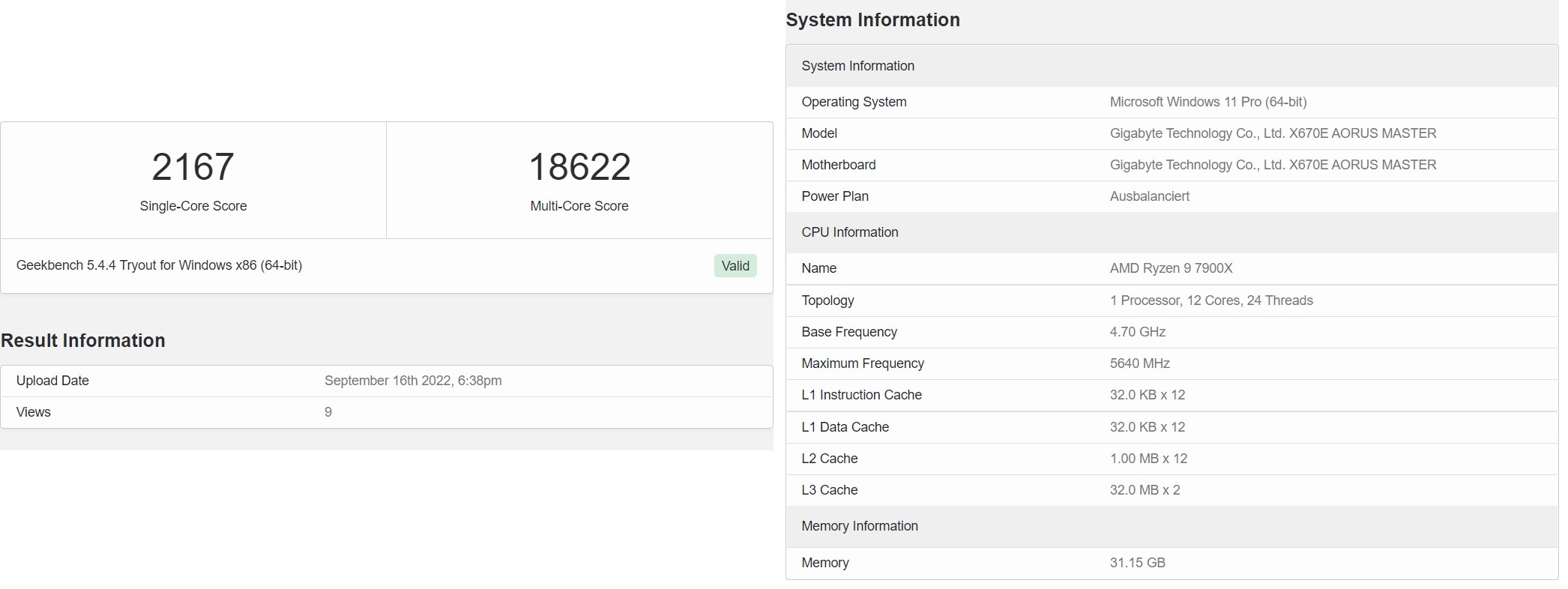Click the Base Frequency label
The image size is (1568, 589).
pyautogui.click(x=849, y=332)
